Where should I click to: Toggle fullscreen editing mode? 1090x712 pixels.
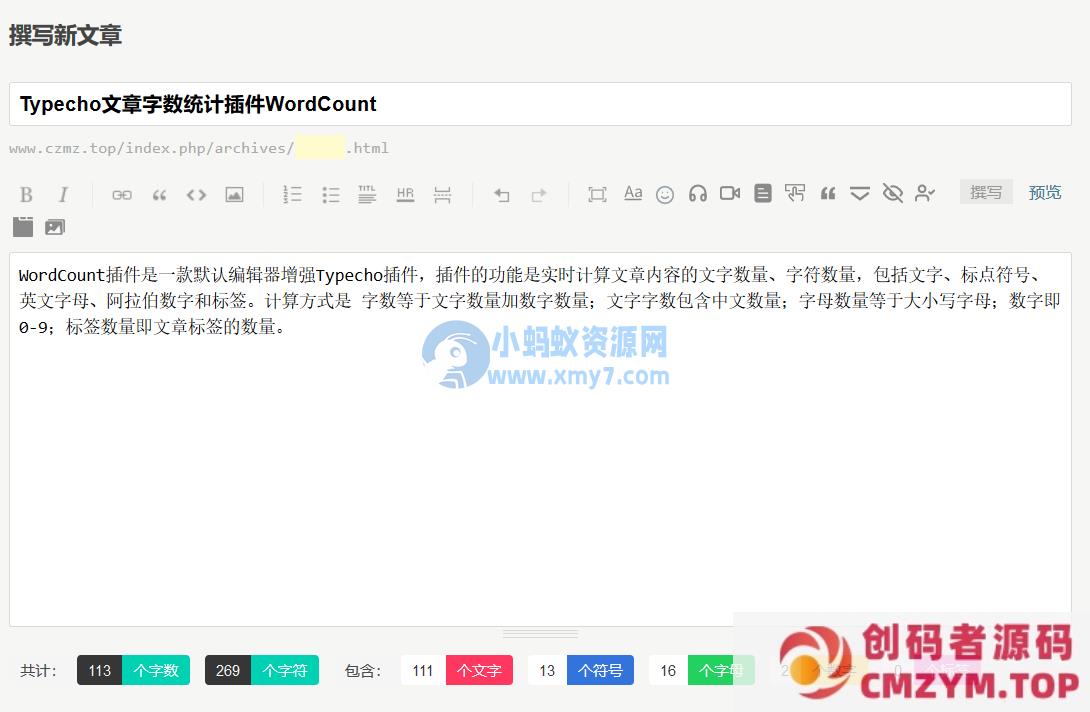(x=597, y=194)
